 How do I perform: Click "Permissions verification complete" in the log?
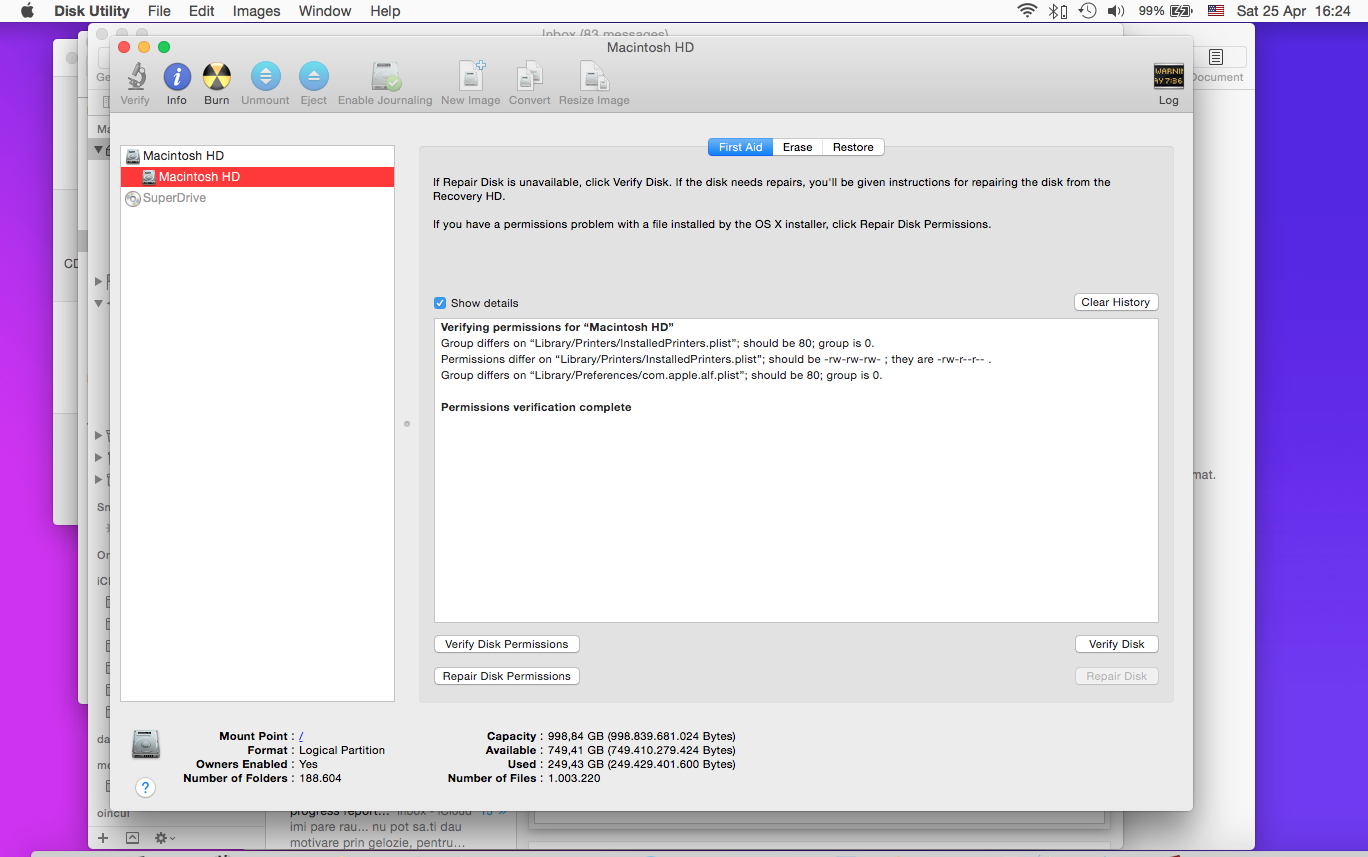536,407
